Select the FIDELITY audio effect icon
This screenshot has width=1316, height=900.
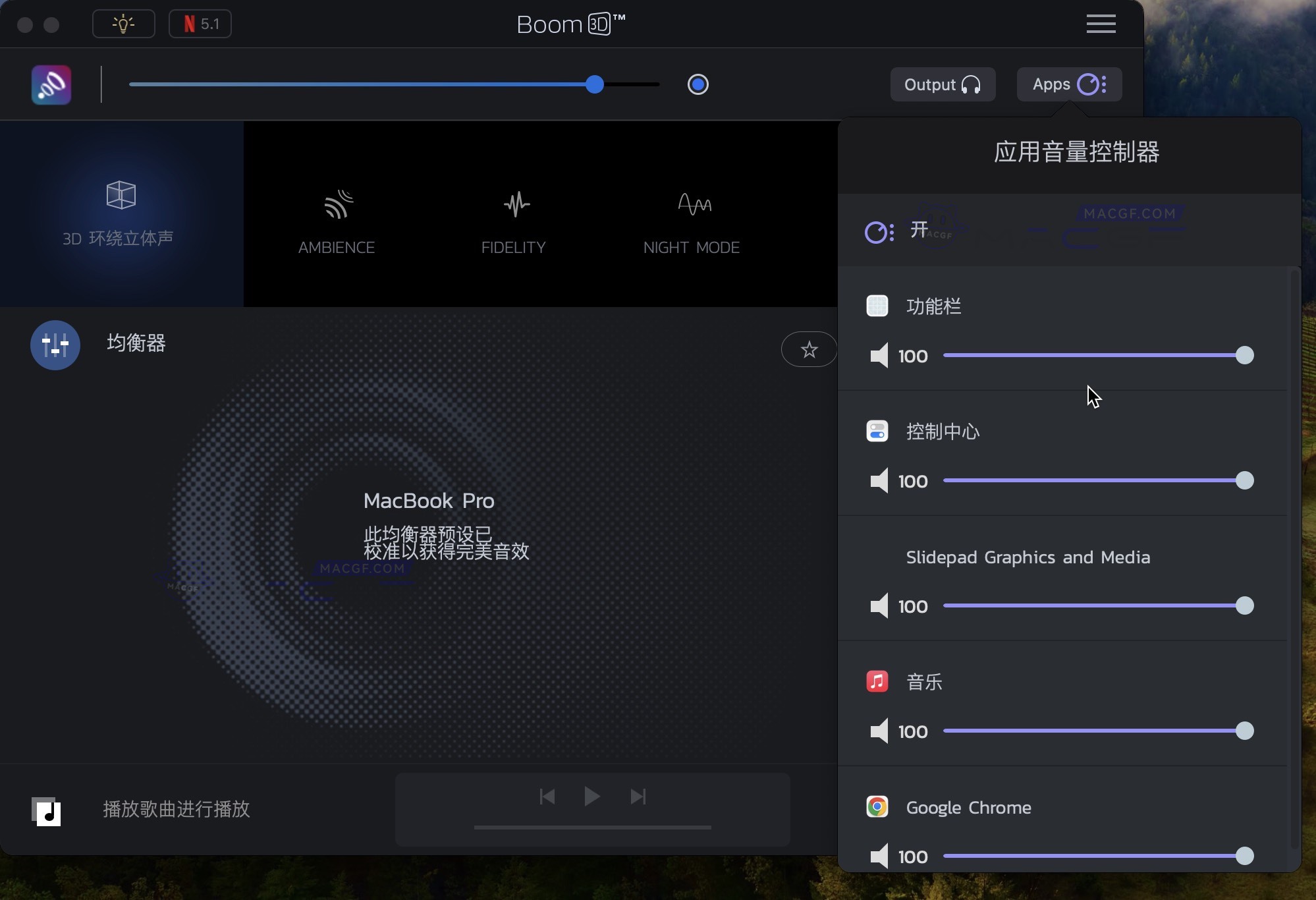(515, 204)
